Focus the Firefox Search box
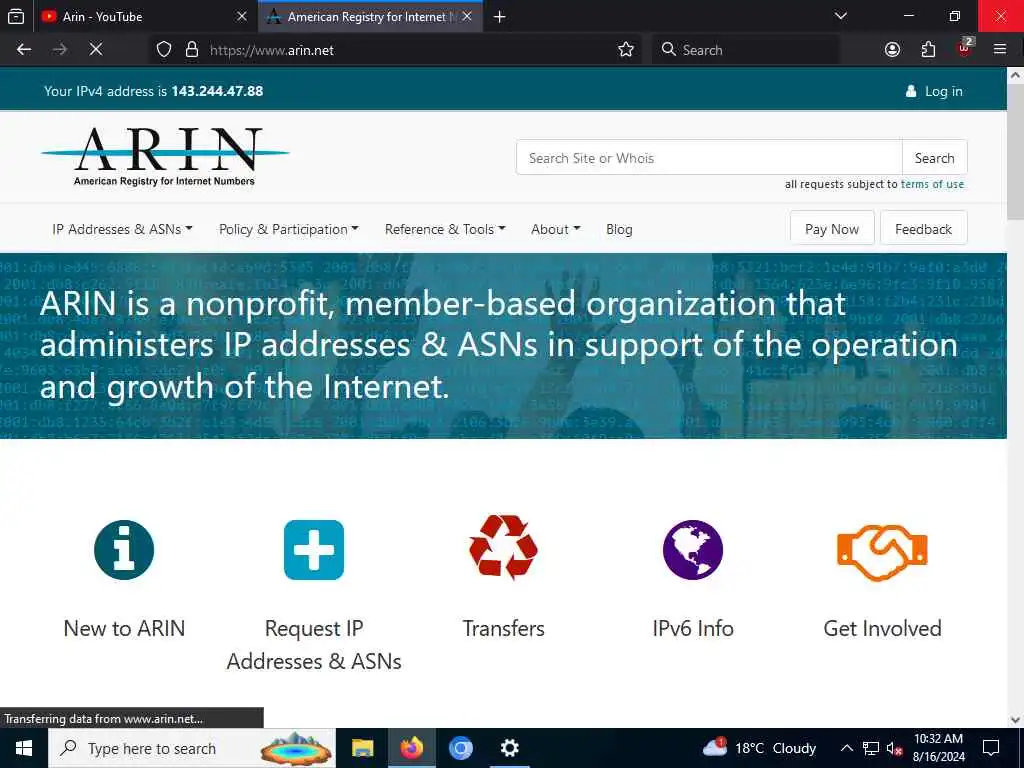 (x=746, y=50)
